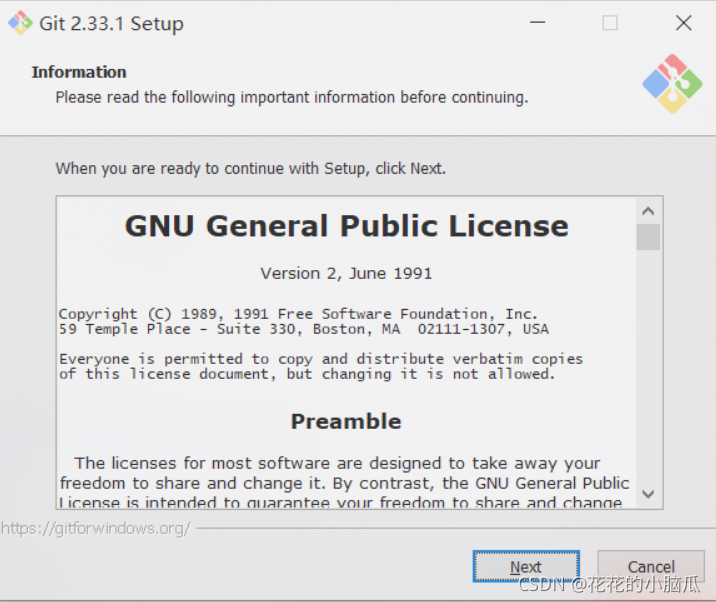The height and width of the screenshot is (602, 716).
Task: Click the 'Version 2, June 1991' text
Action: click(346, 273)
